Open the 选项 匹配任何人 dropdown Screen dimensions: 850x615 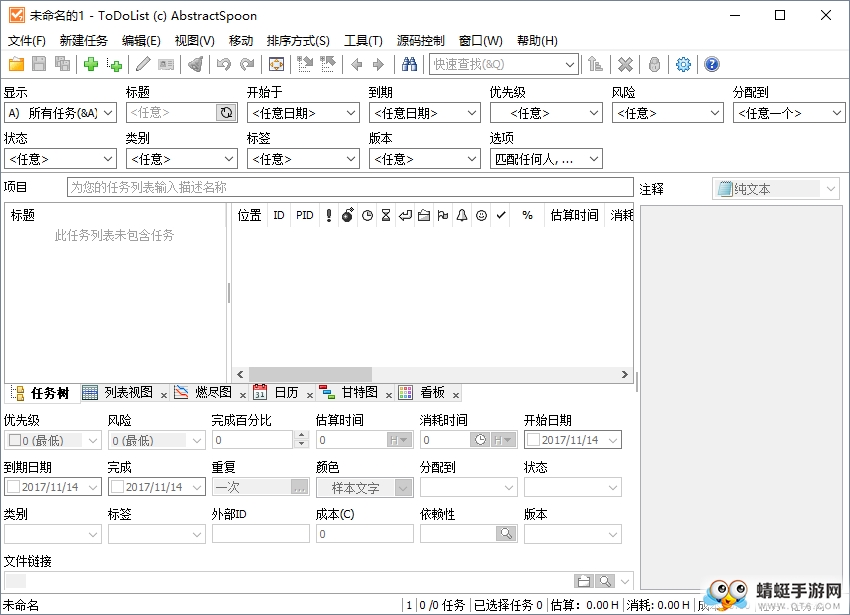(546, 159)
